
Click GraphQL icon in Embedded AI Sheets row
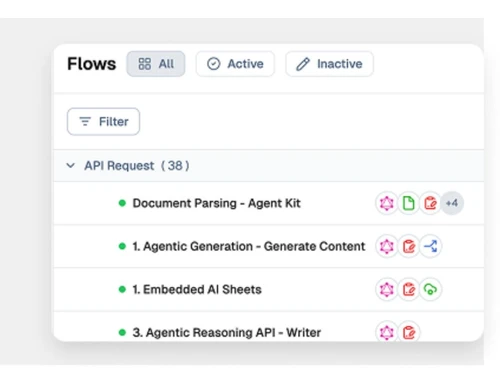387,289
